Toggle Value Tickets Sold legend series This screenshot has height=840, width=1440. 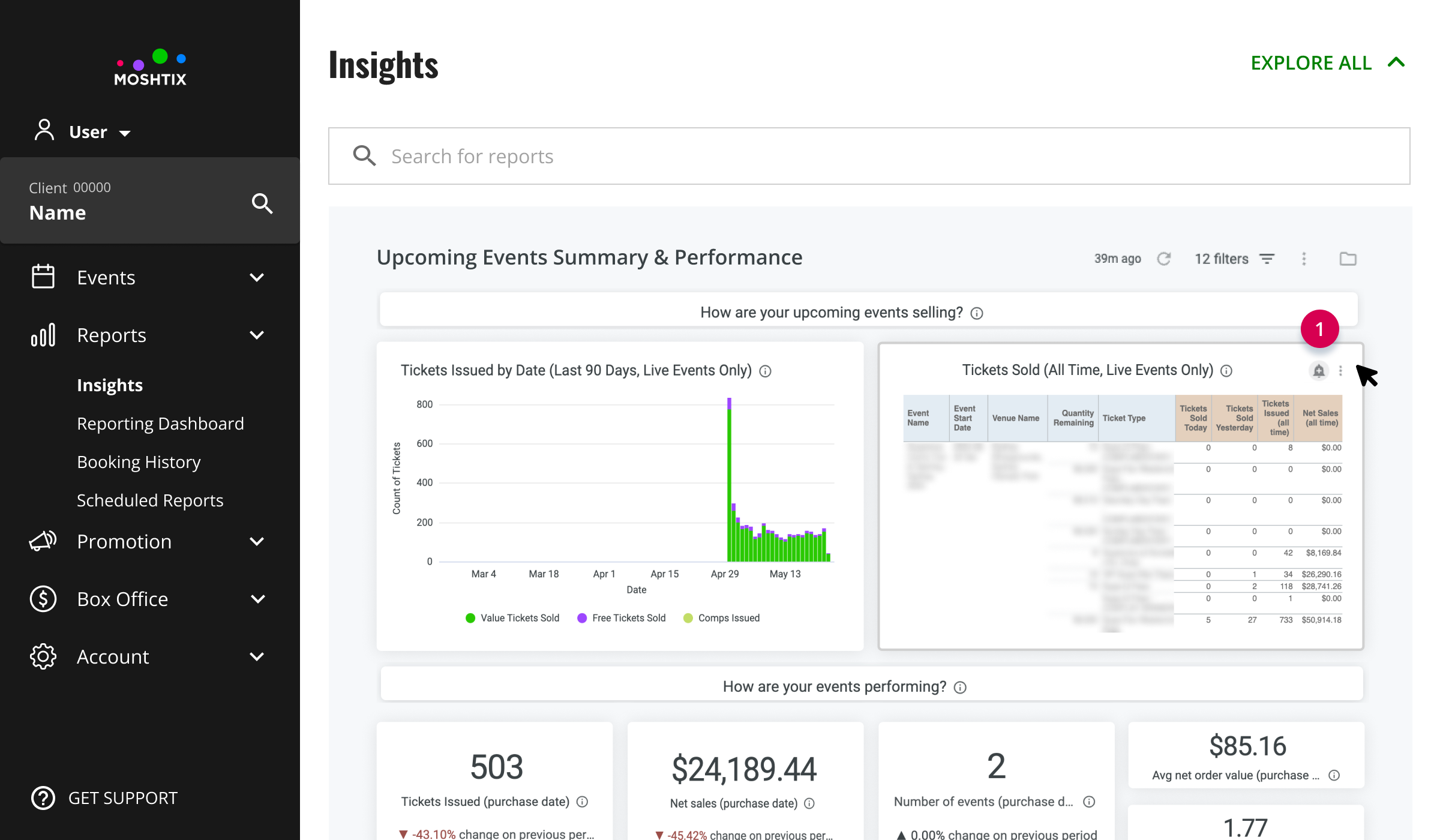click(513, 618)
